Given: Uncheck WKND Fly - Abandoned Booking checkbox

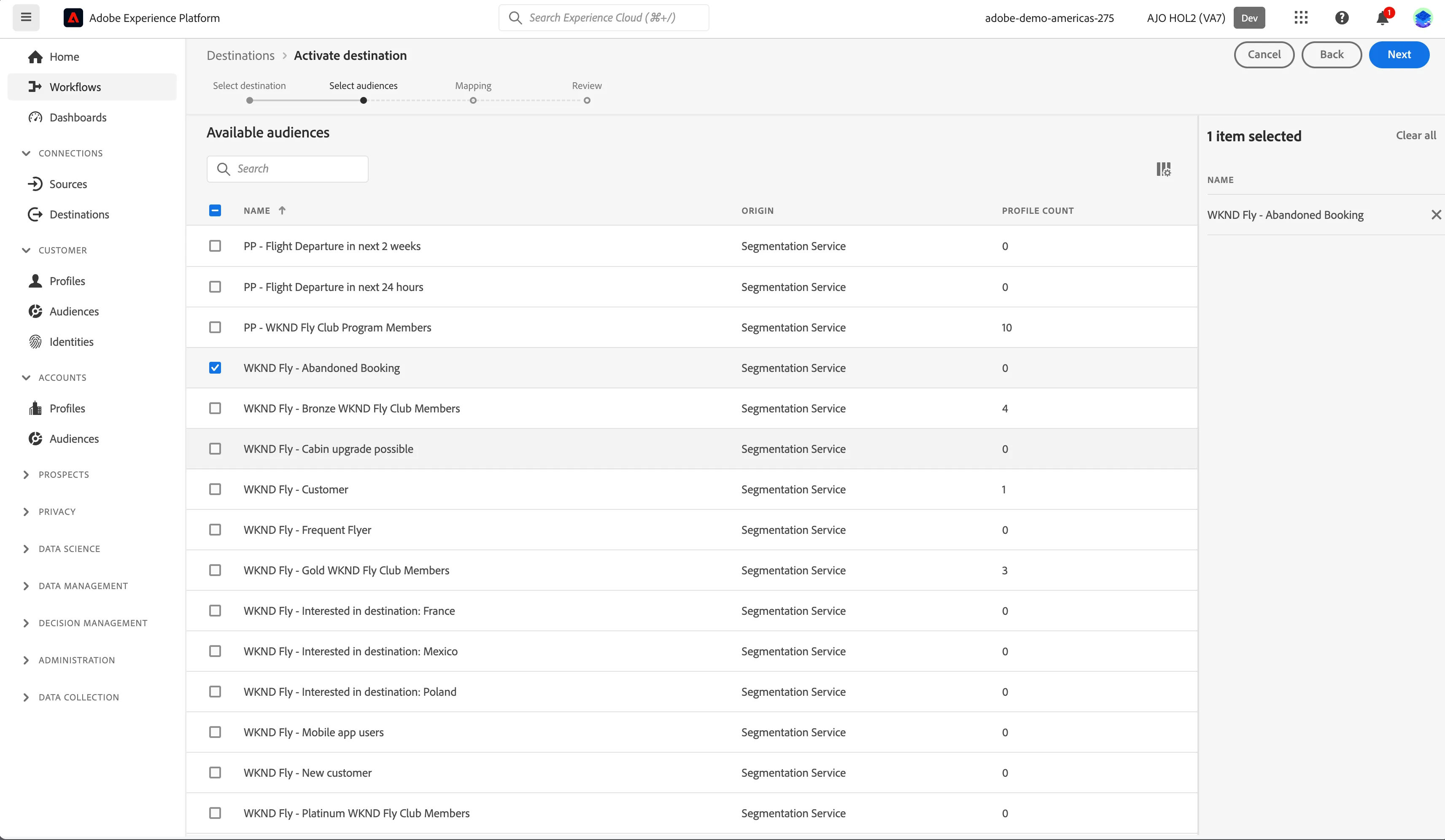Looking at the screenshot, I should pos(215,368).
